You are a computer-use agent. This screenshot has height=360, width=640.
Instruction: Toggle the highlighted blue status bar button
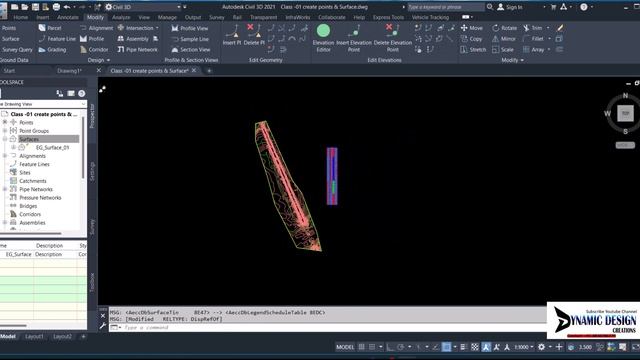click(x=447, y=347)
